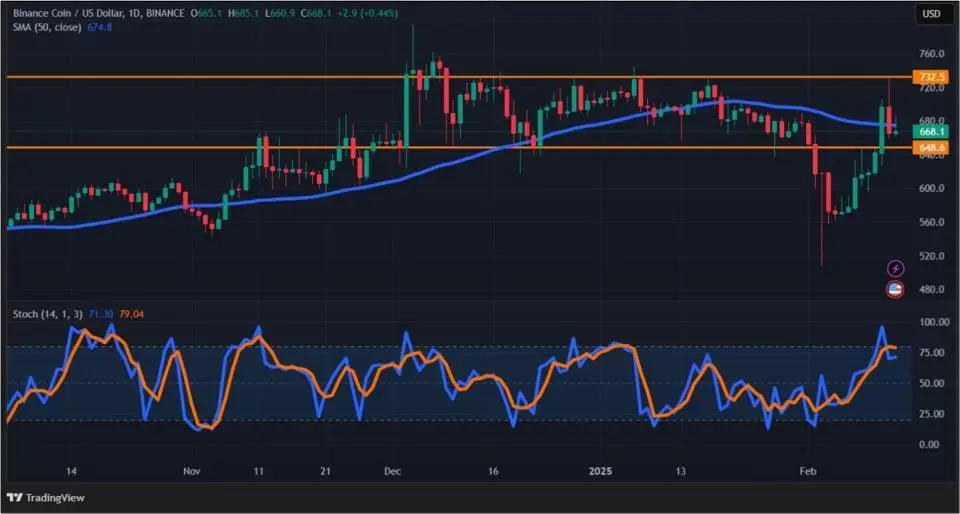Viewport: 960px width, 514px height.
Task: Click the 720.0 price axis label
Action: coord(931,88)
